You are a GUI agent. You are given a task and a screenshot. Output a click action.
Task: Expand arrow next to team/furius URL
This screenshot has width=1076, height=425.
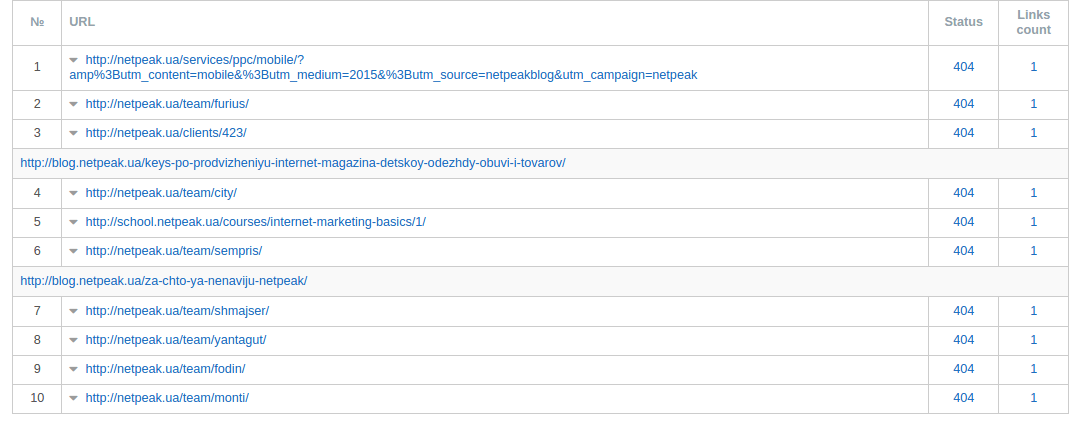(73, 104)
